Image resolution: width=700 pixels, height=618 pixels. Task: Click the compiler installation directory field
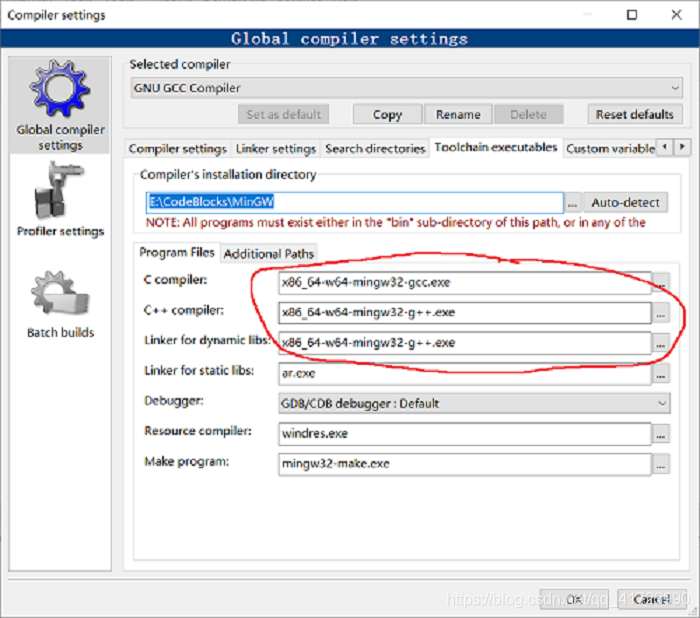(354, 202)
